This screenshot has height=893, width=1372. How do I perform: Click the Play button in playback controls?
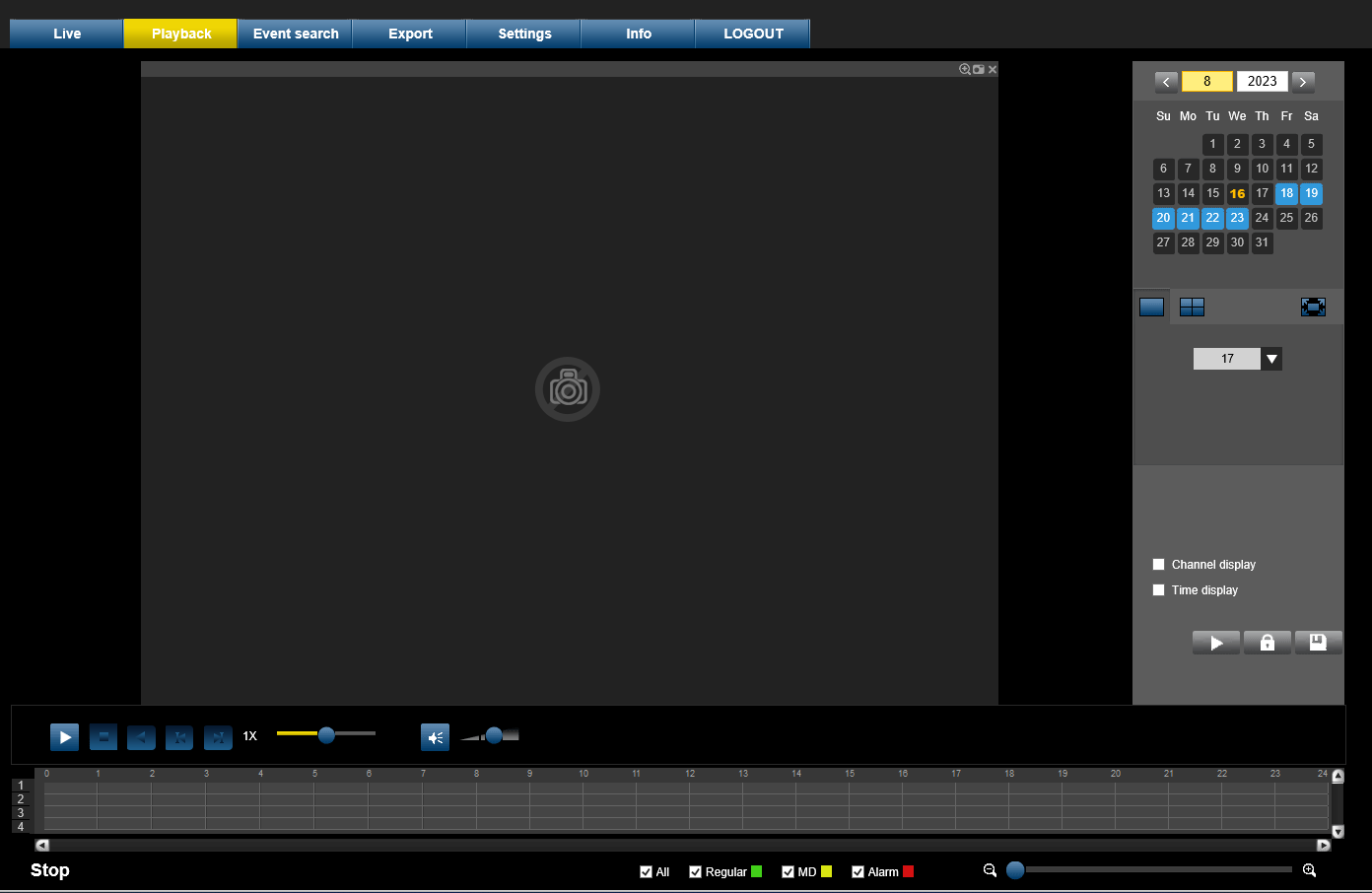pos(64,736)
